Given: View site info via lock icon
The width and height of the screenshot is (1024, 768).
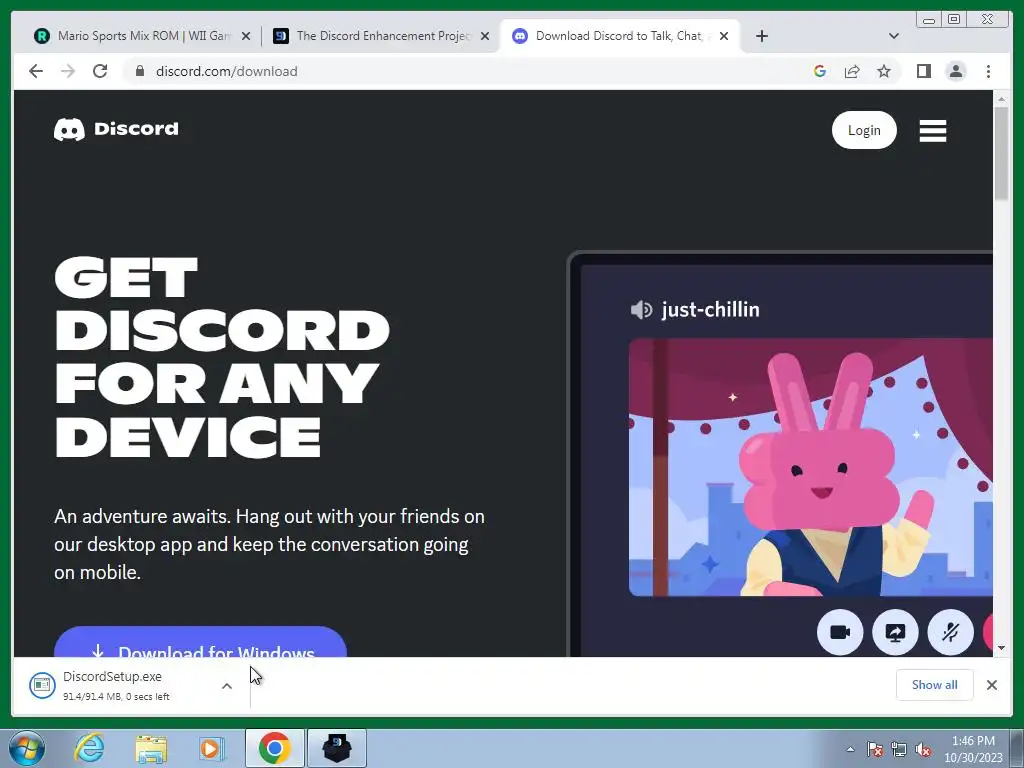Looking at the screenshot, I should (x=139, y=71).
